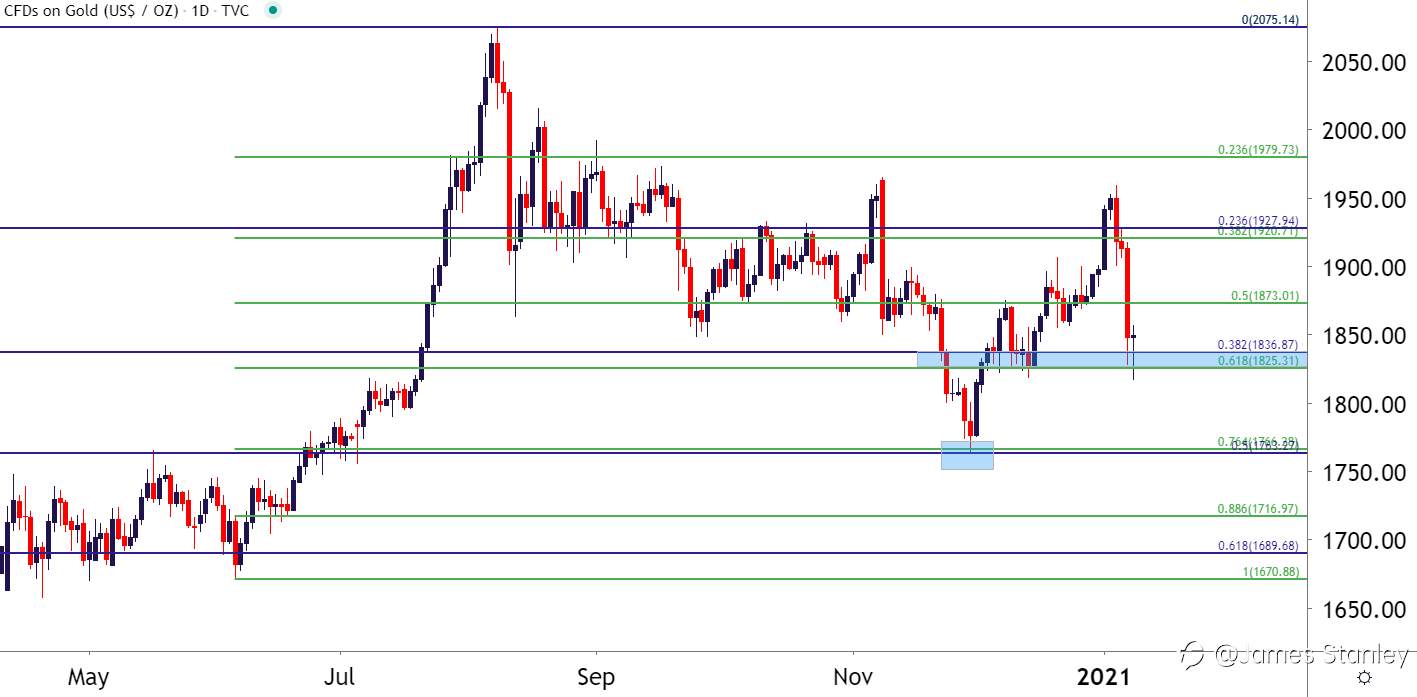
Task: Select the 0(2075.14) Fibonacci label
Action: 1270,20
